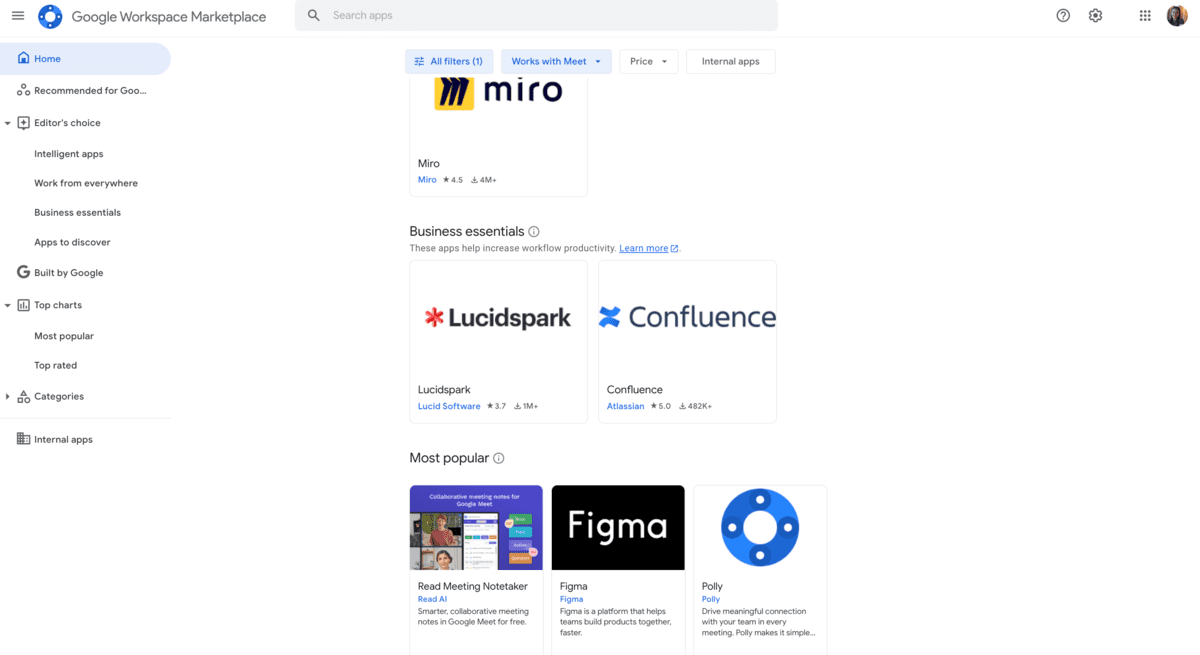Screen dimensions: 1200x655
Task: Click the Business essentials section heading
Action: tap(467, 232)
